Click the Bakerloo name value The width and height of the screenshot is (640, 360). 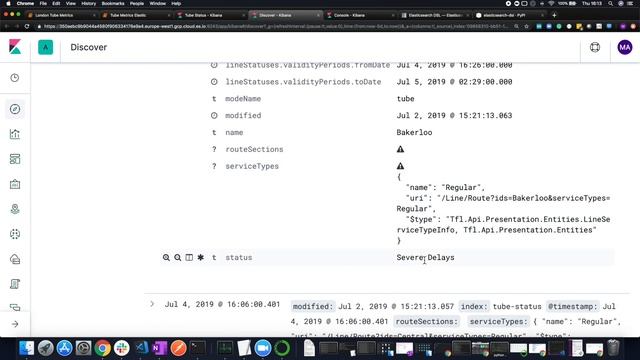click(414, 132)
